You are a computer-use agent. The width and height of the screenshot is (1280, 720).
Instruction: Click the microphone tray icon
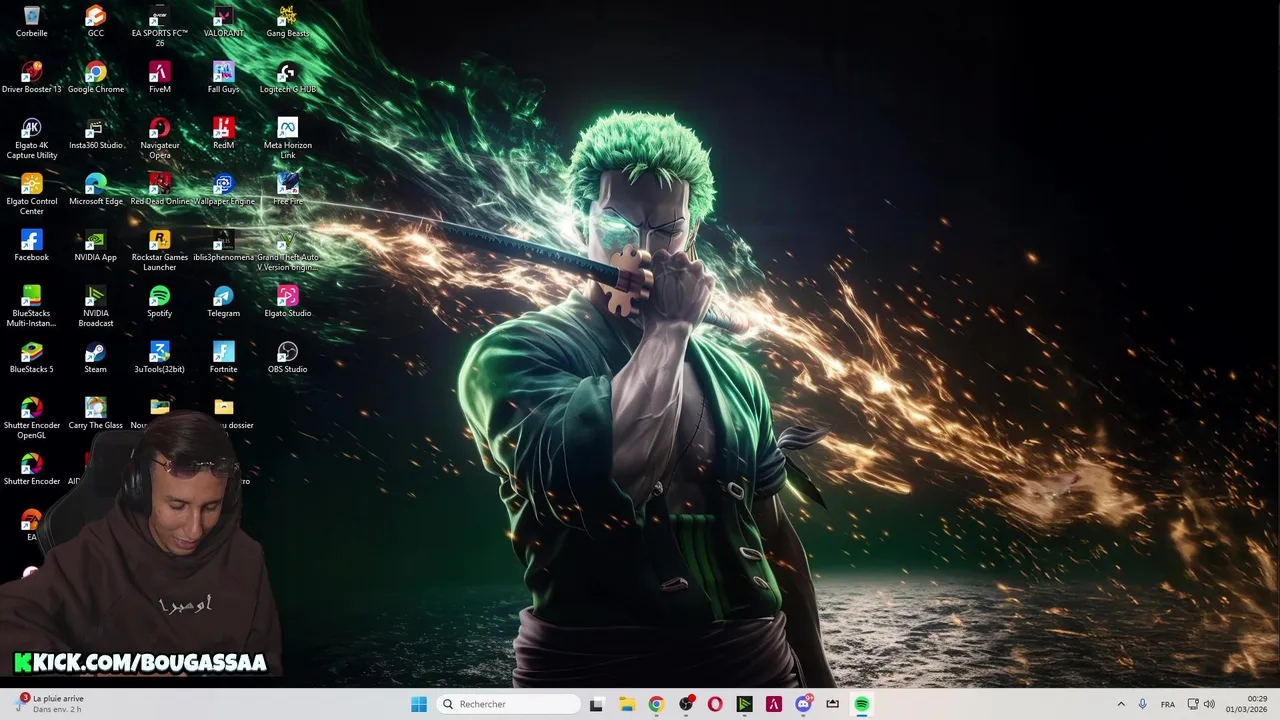coord(1143,704)
